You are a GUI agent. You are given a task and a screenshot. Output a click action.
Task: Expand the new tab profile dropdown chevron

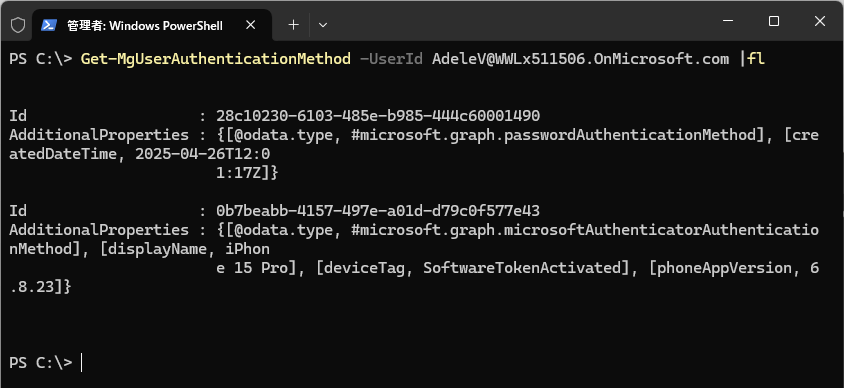click(x=323, y=25)
